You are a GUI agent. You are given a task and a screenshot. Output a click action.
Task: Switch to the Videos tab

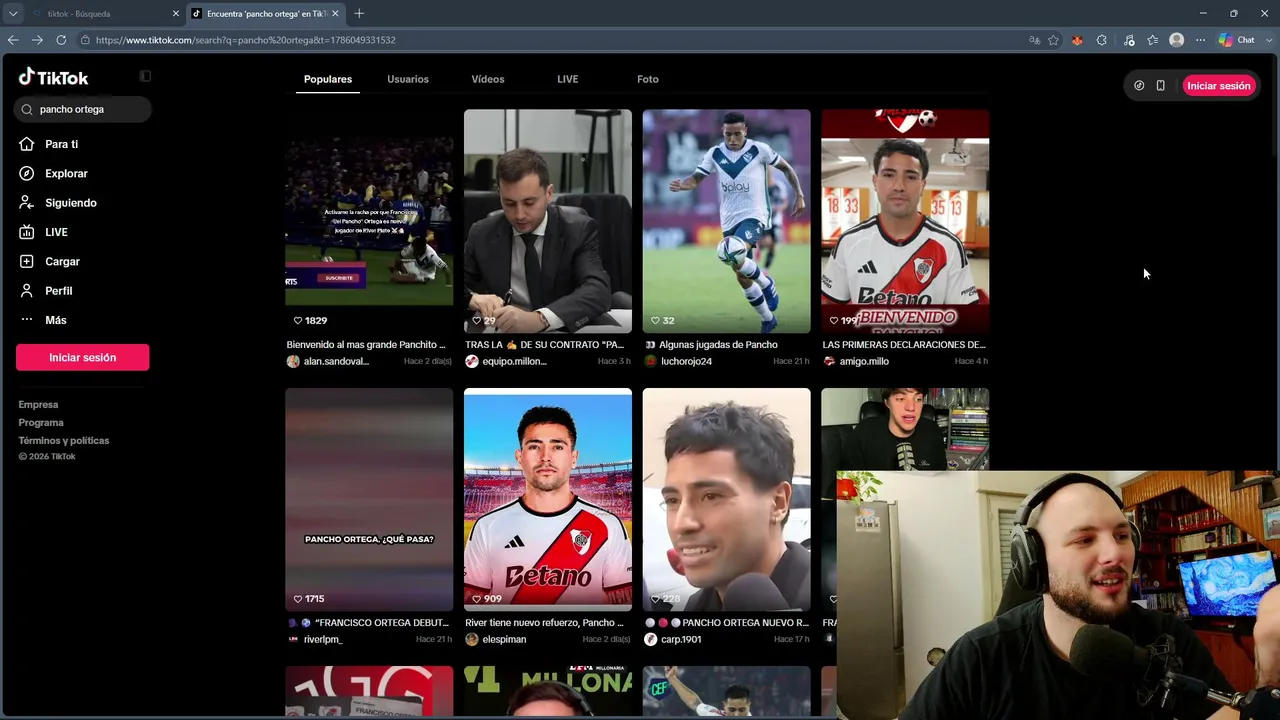tap(488, 79)
